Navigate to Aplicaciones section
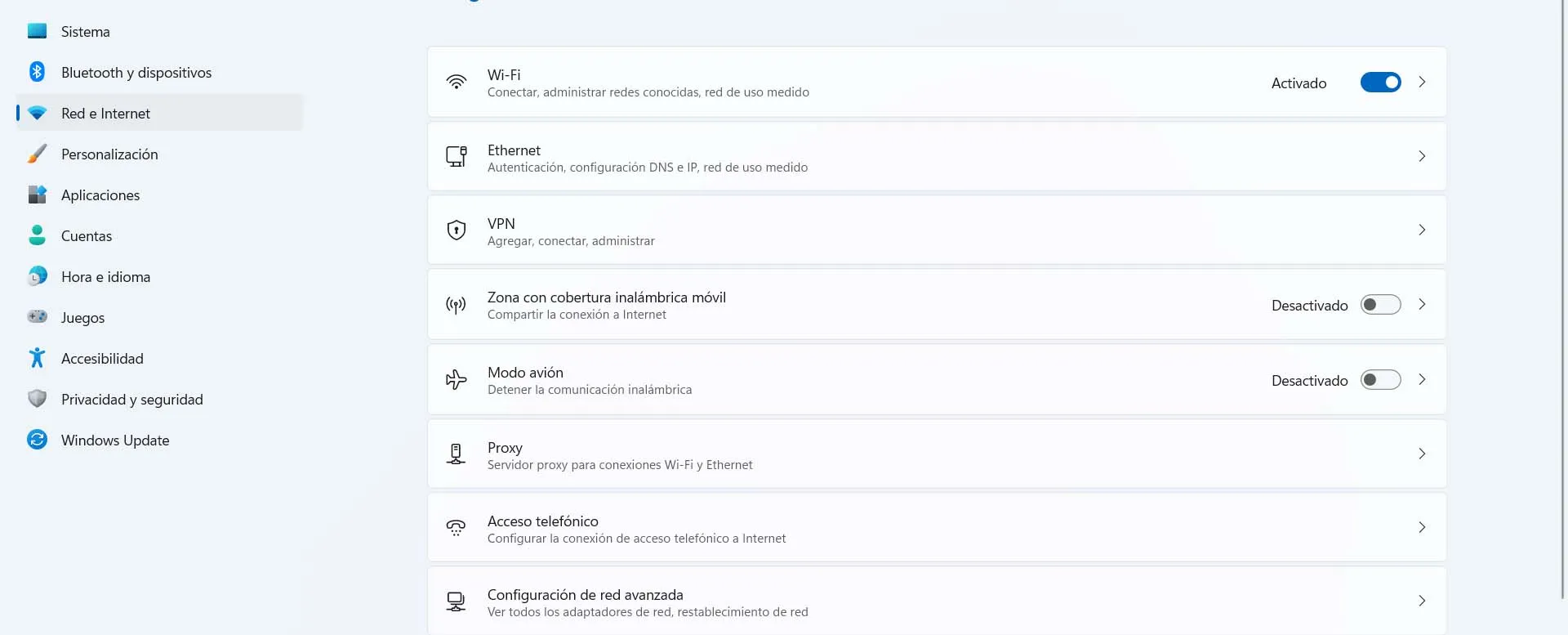This screenshot has height=635, width=1568. 160,195
